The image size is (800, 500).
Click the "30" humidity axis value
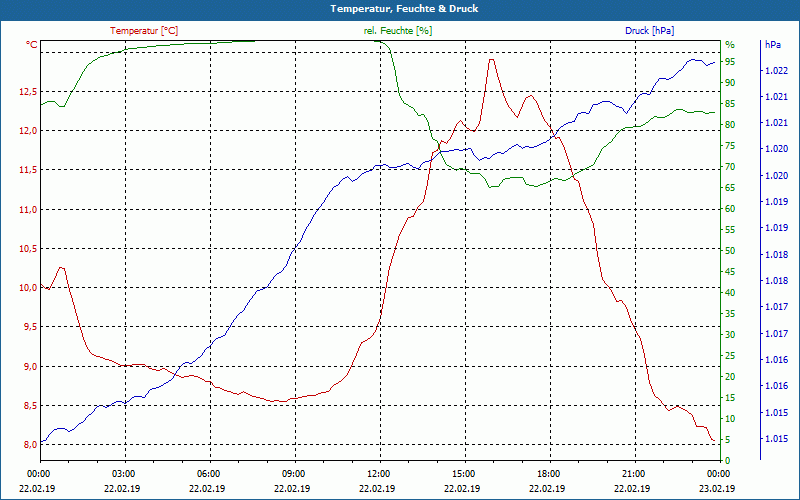coord(730,335)
